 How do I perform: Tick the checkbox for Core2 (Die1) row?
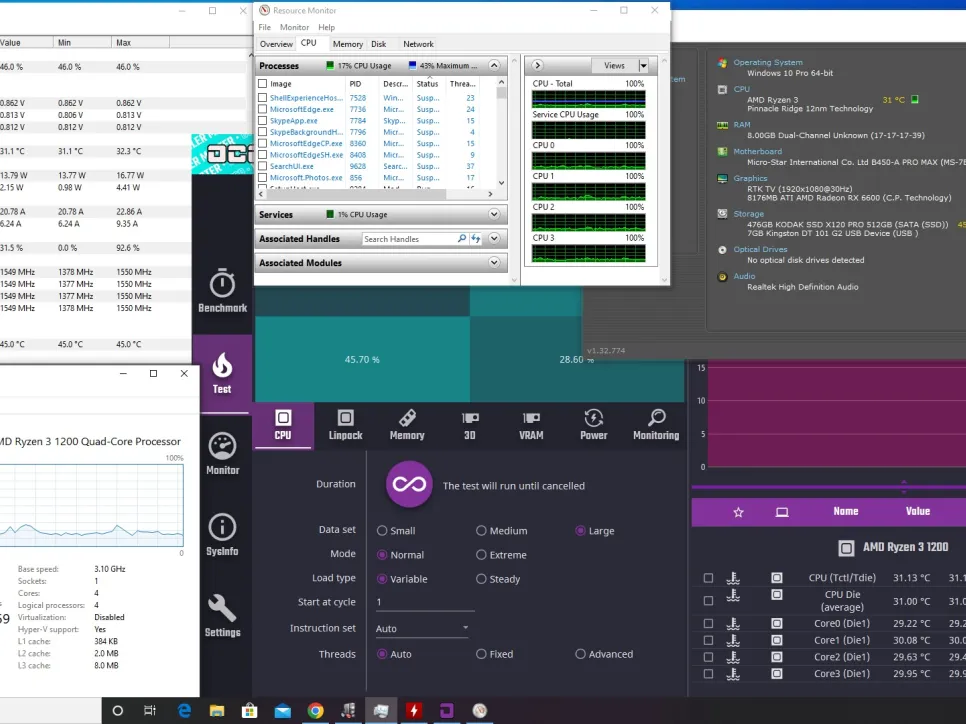tap(708, 657)
